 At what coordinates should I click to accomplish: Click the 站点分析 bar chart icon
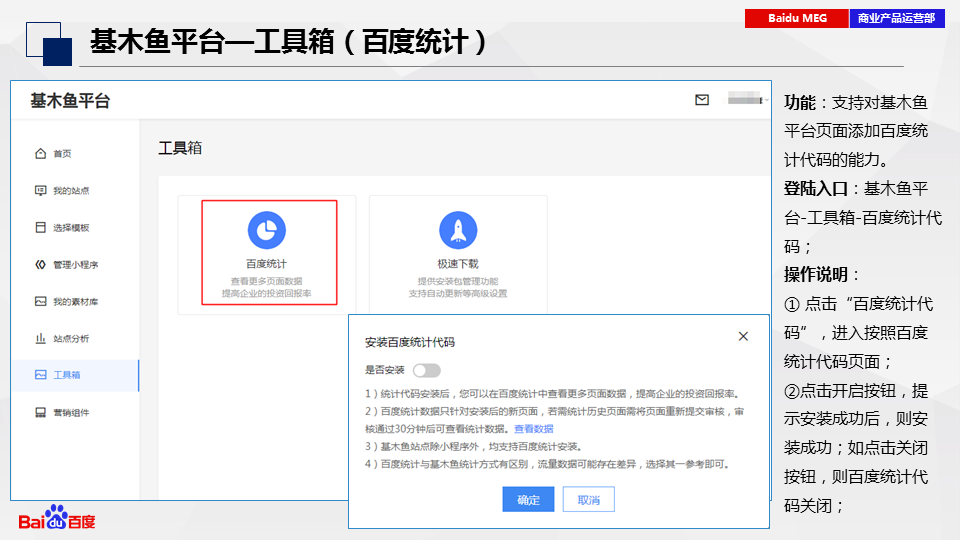point(40,338)
